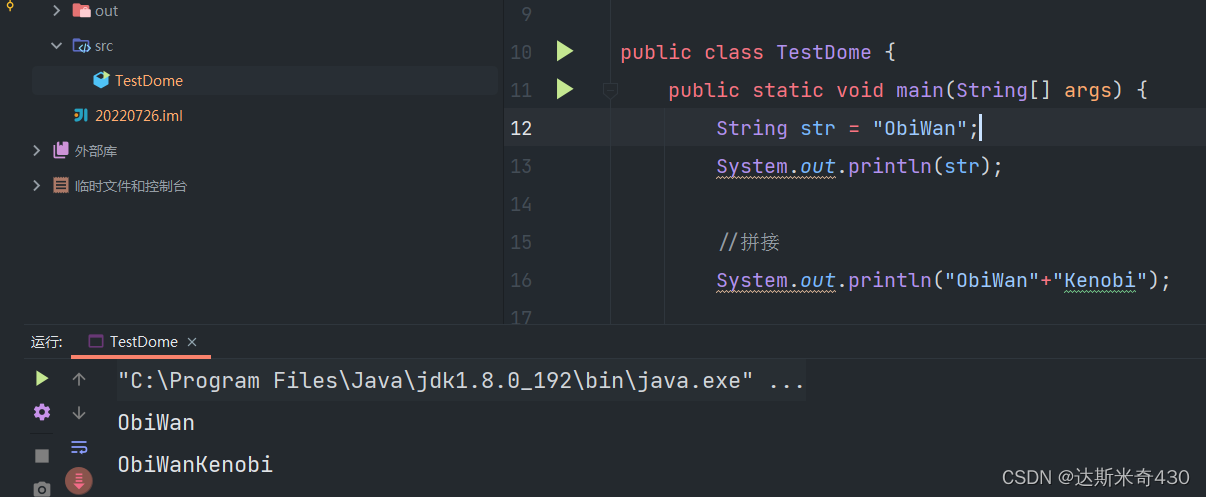Capture thread dump with camera icon
Viewport: 1206px width, 497px height.
[x=41, y=489]
